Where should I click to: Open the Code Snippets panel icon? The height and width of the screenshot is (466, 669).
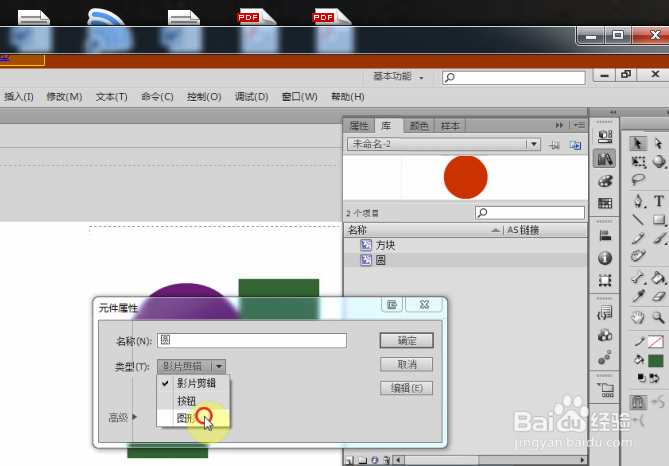click(x=605, y=313)
